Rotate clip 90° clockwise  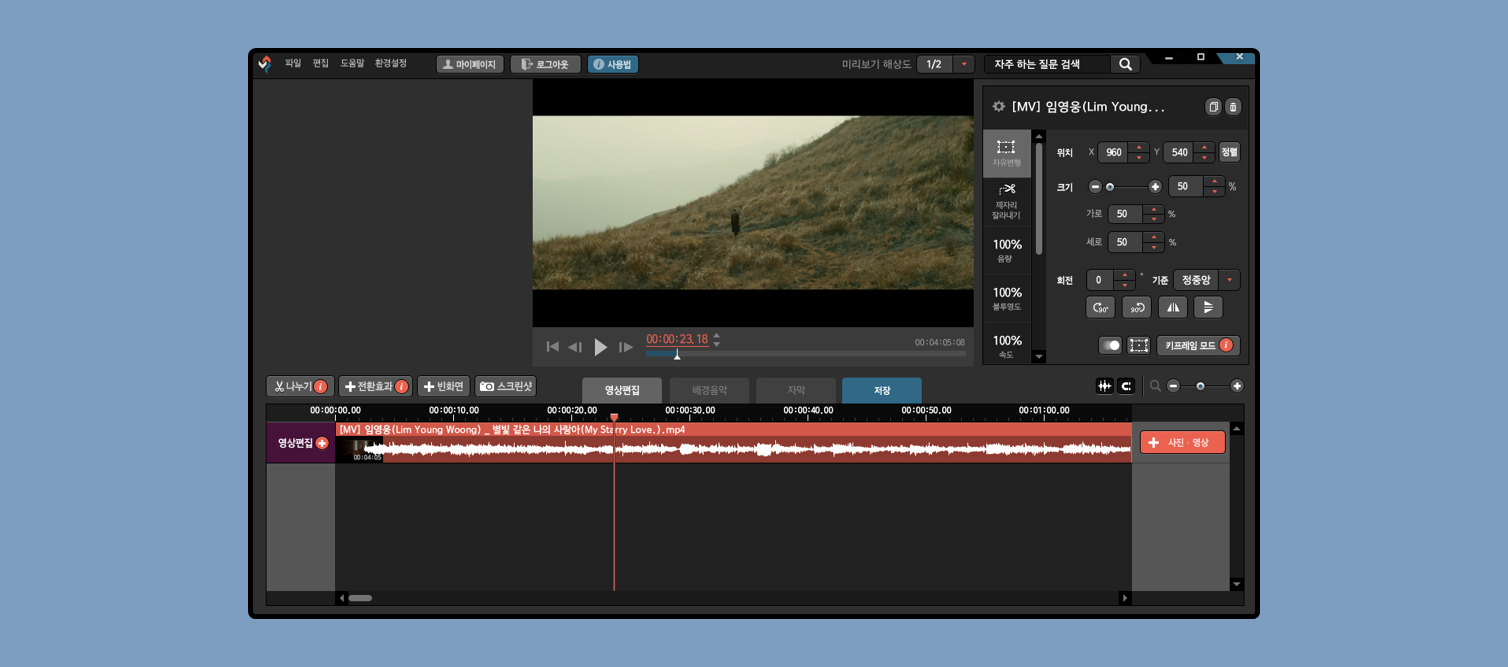point(1100,307)
